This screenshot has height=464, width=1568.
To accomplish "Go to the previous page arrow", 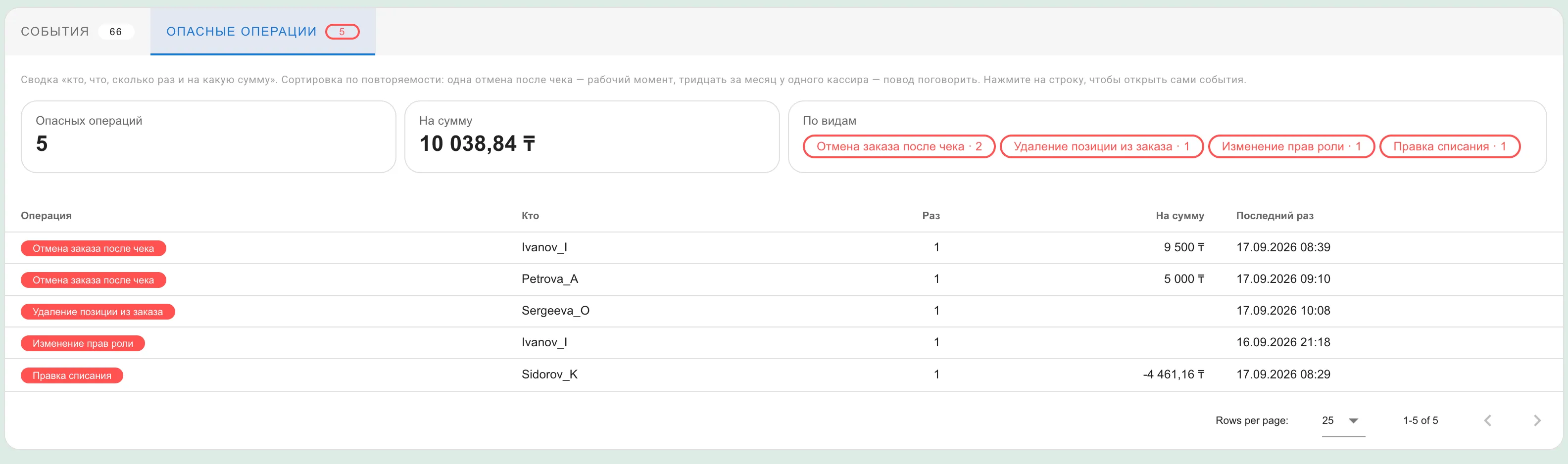I will (1488, 420).
